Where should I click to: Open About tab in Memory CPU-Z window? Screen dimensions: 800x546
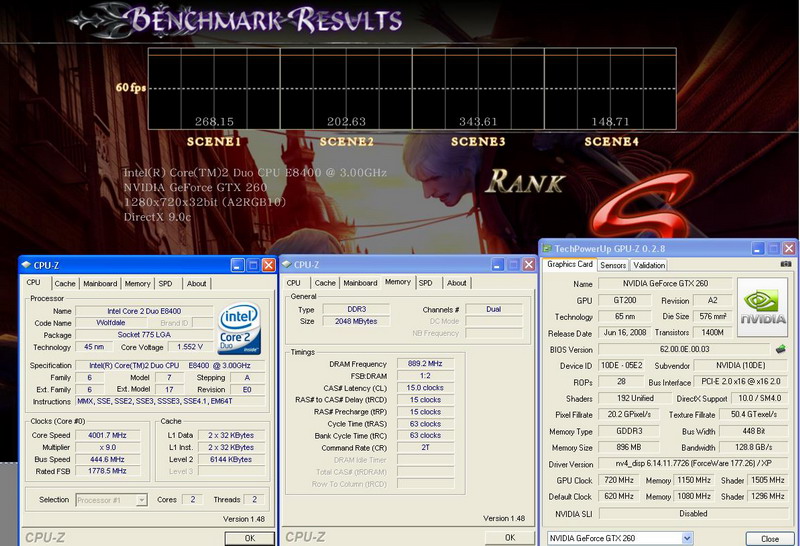coord(457,283)
